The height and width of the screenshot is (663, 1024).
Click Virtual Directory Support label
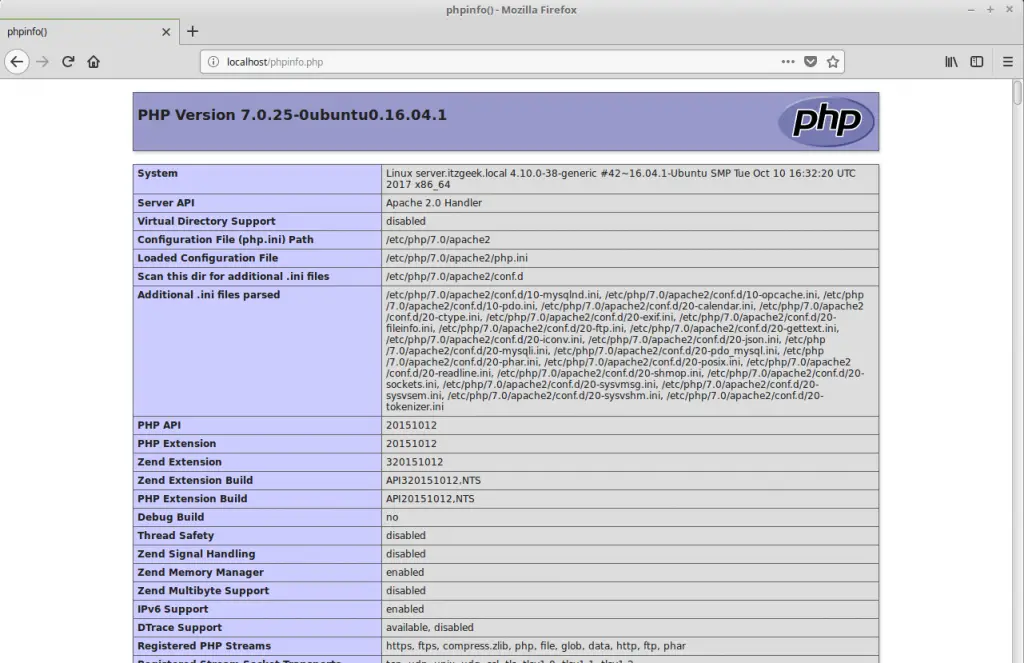point(206,221)
